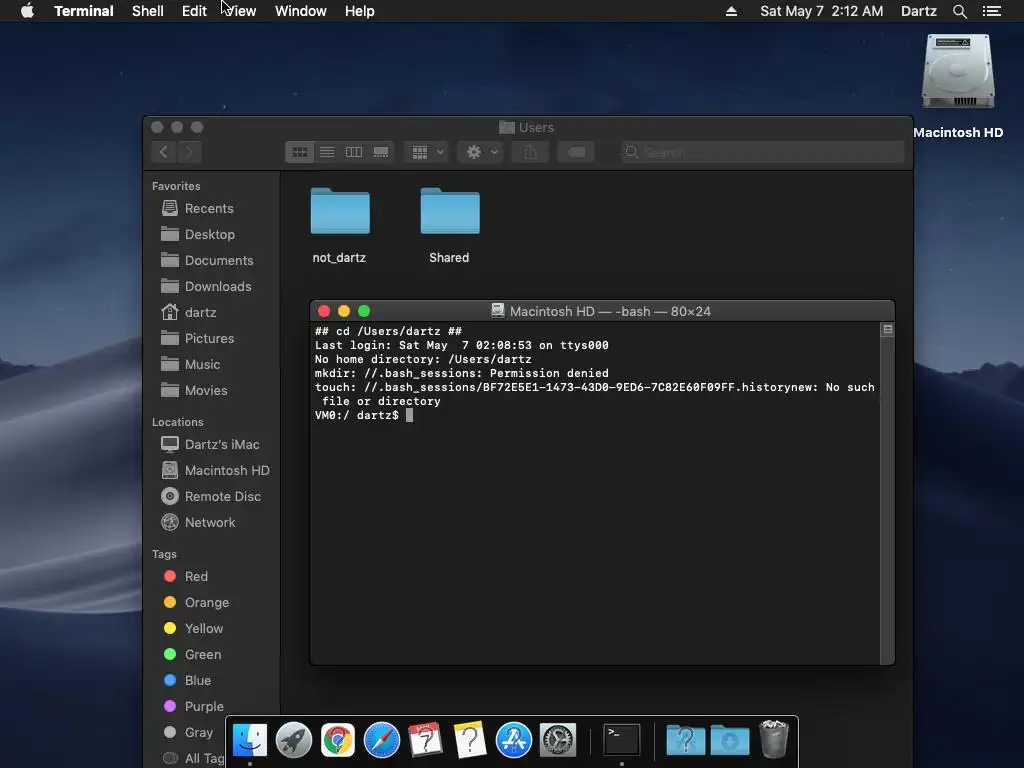1024x768 pixels.
Task: Open the Apple menu
Action: [x=27, y=11]
